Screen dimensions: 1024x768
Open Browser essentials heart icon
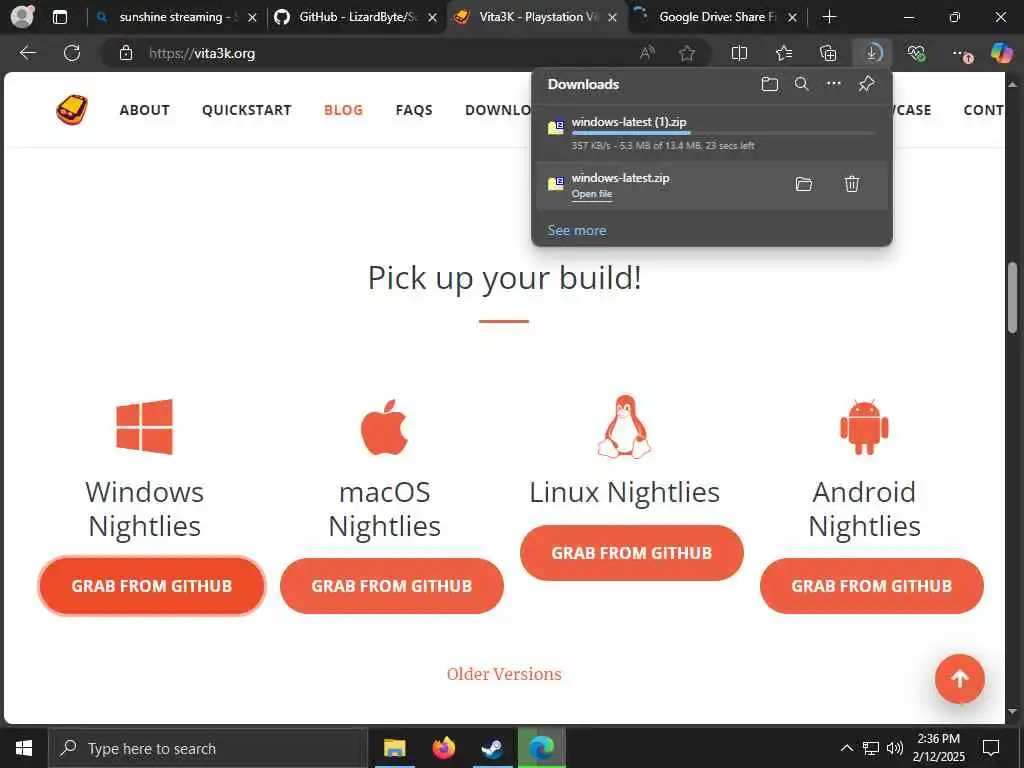click(916, 53)
